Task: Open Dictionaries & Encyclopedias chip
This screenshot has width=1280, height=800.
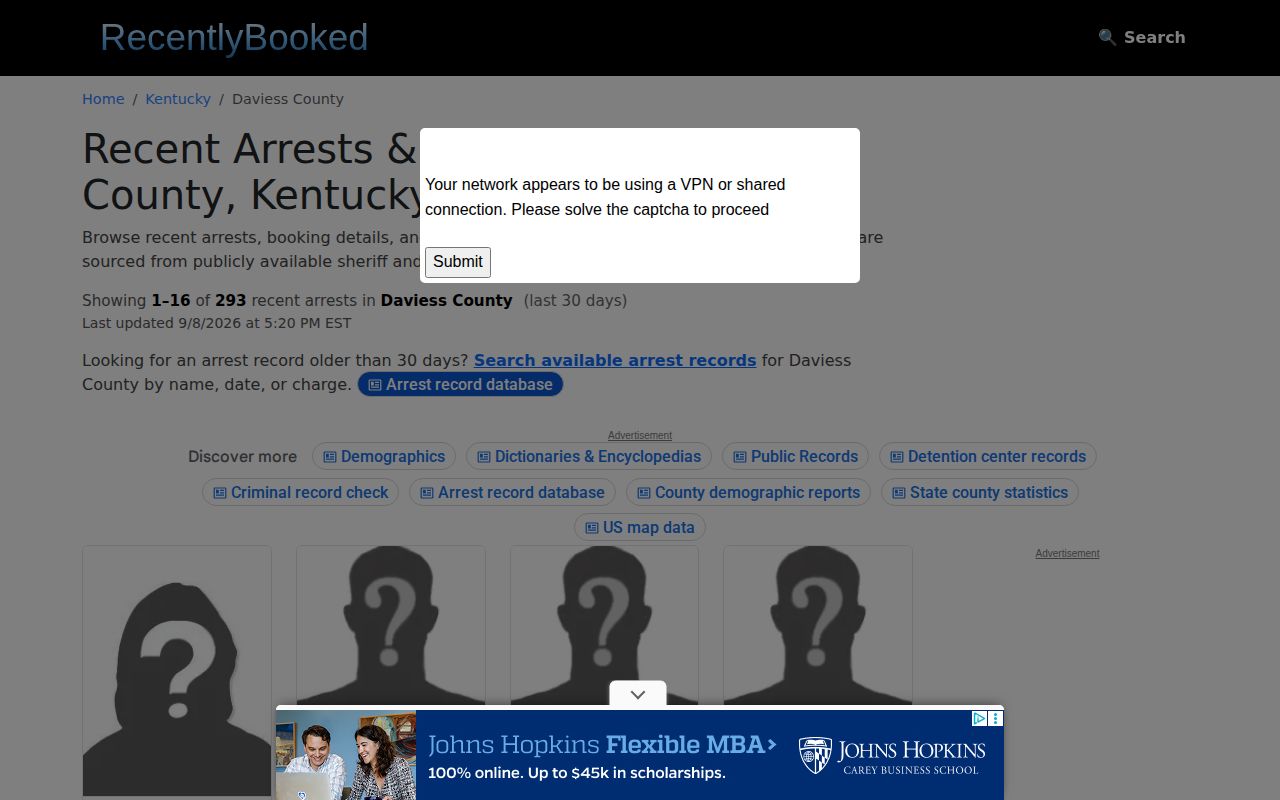Action: [x=589, y=456]
